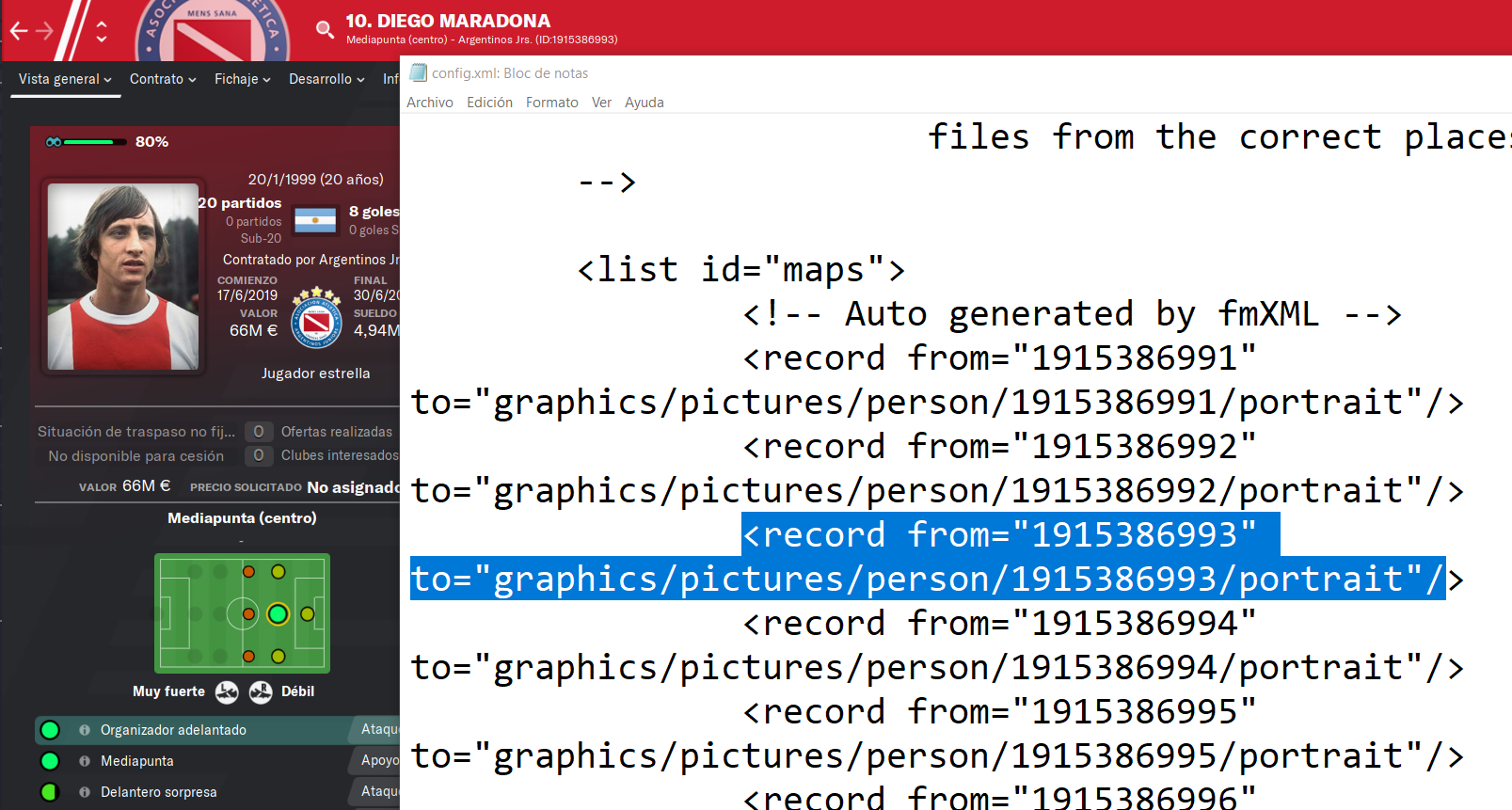
Task: Go back with the left arrow
Action: (18, 31)
